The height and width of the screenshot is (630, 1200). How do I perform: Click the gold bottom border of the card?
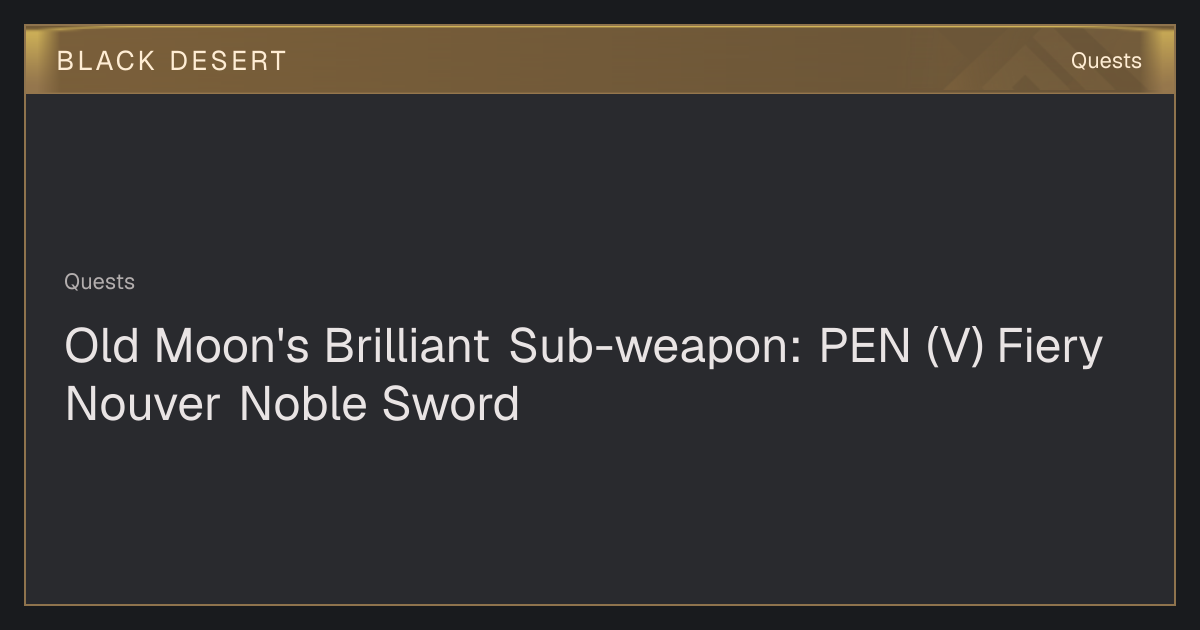600,604
